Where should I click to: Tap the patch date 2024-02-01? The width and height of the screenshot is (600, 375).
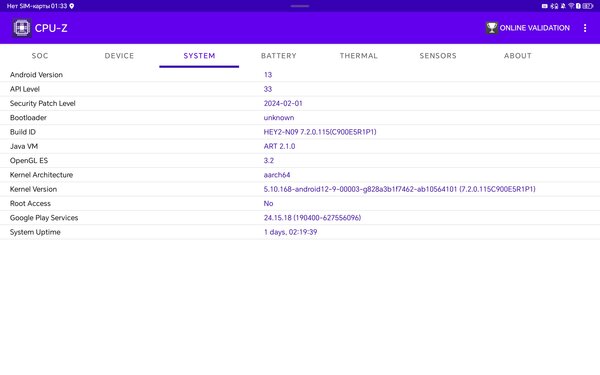[x=283, y=103]
